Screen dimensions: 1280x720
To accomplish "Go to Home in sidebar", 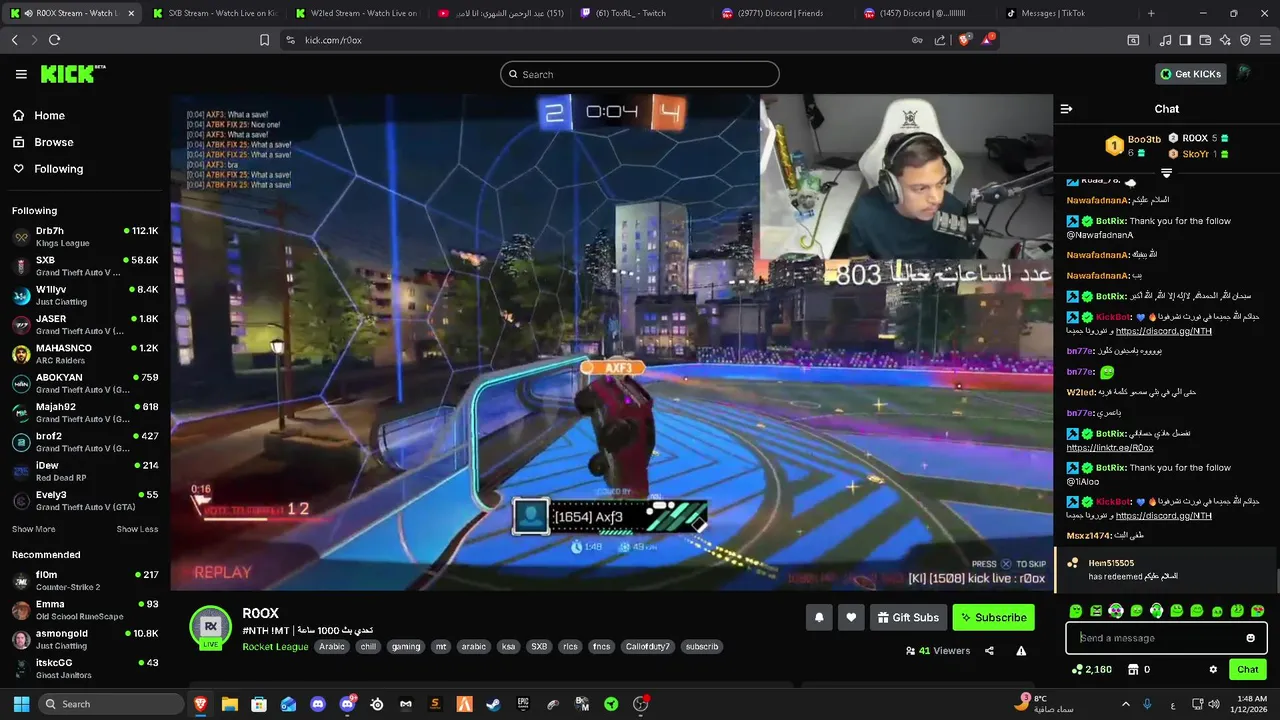I will pos(38,115).
